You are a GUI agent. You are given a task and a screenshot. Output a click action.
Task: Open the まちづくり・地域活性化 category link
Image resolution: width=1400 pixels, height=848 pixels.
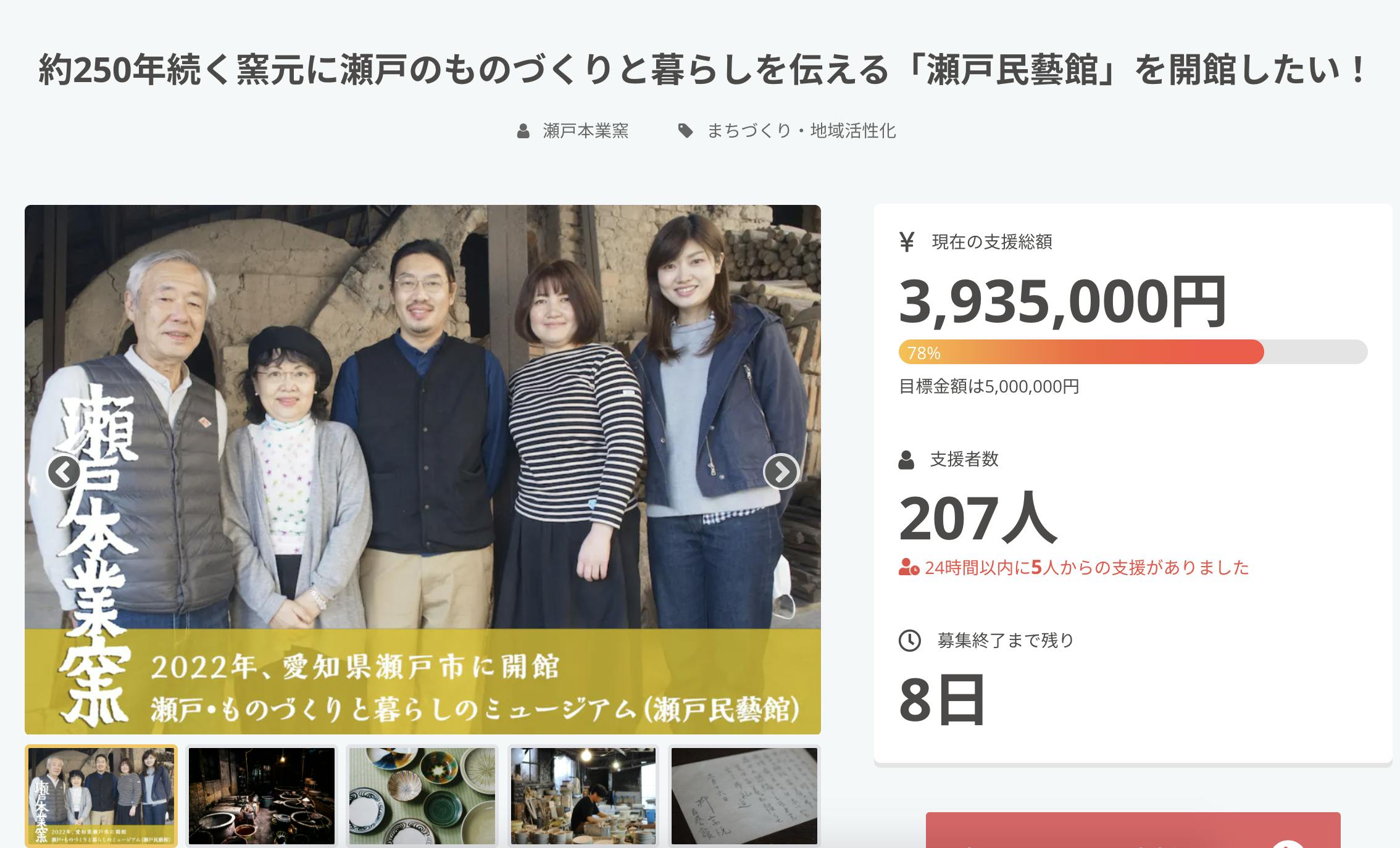pyautogui.click(x=801, y=131)
